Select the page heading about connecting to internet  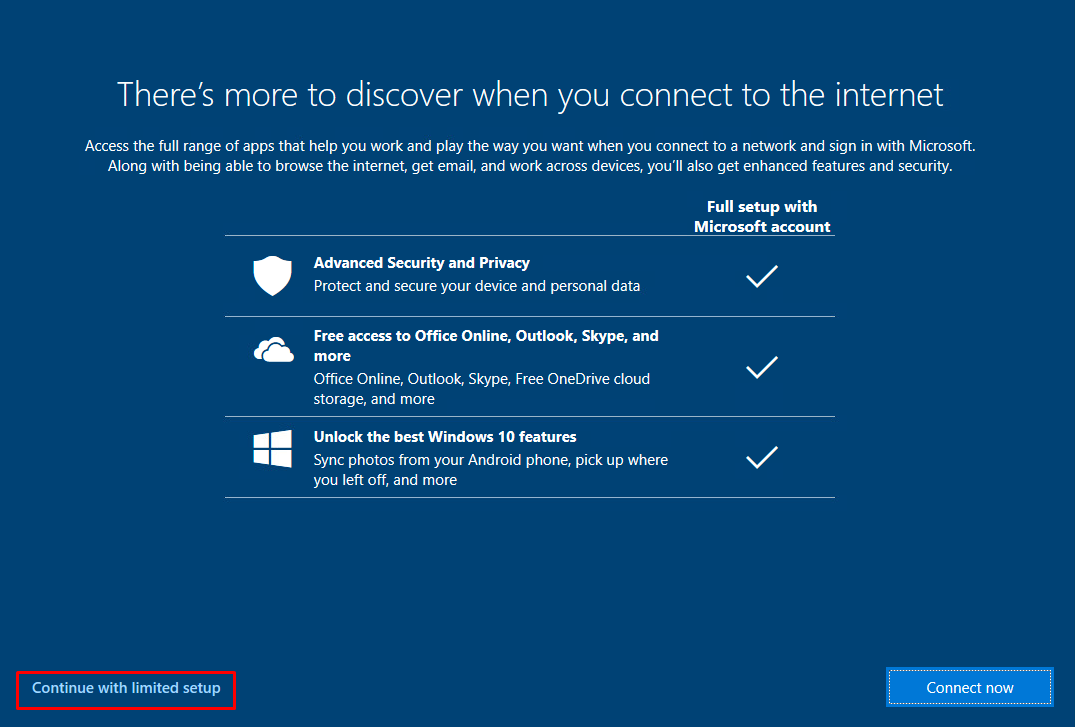pos(530,95)
